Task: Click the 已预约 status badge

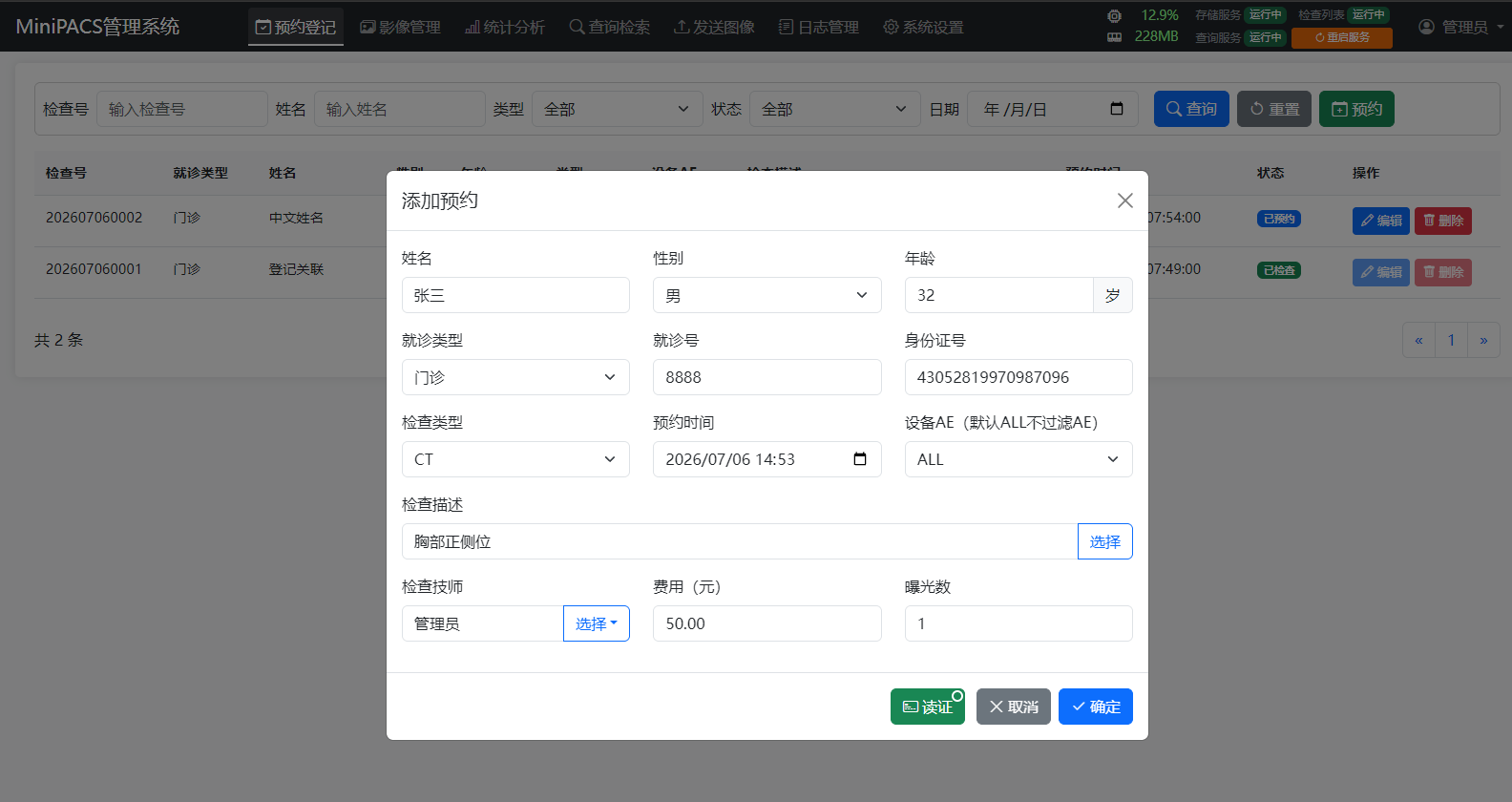Action: click(x=1279, y=219)
